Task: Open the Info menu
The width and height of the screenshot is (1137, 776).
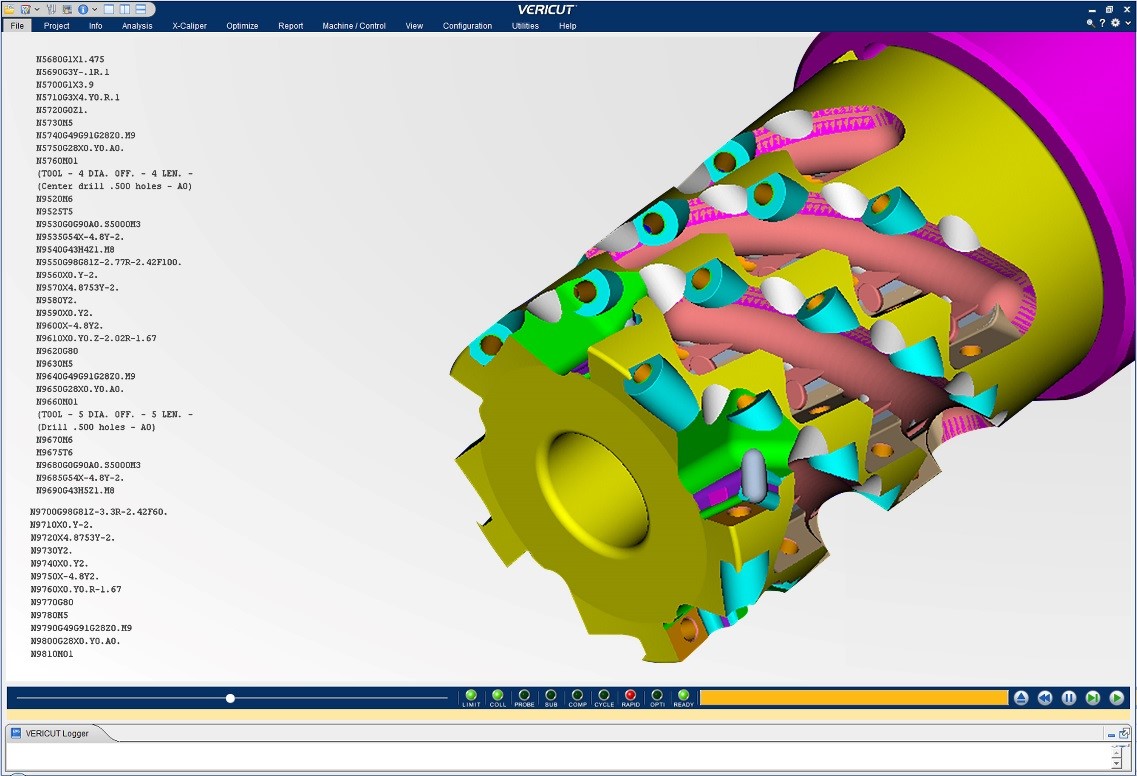Action: point(96,25)
